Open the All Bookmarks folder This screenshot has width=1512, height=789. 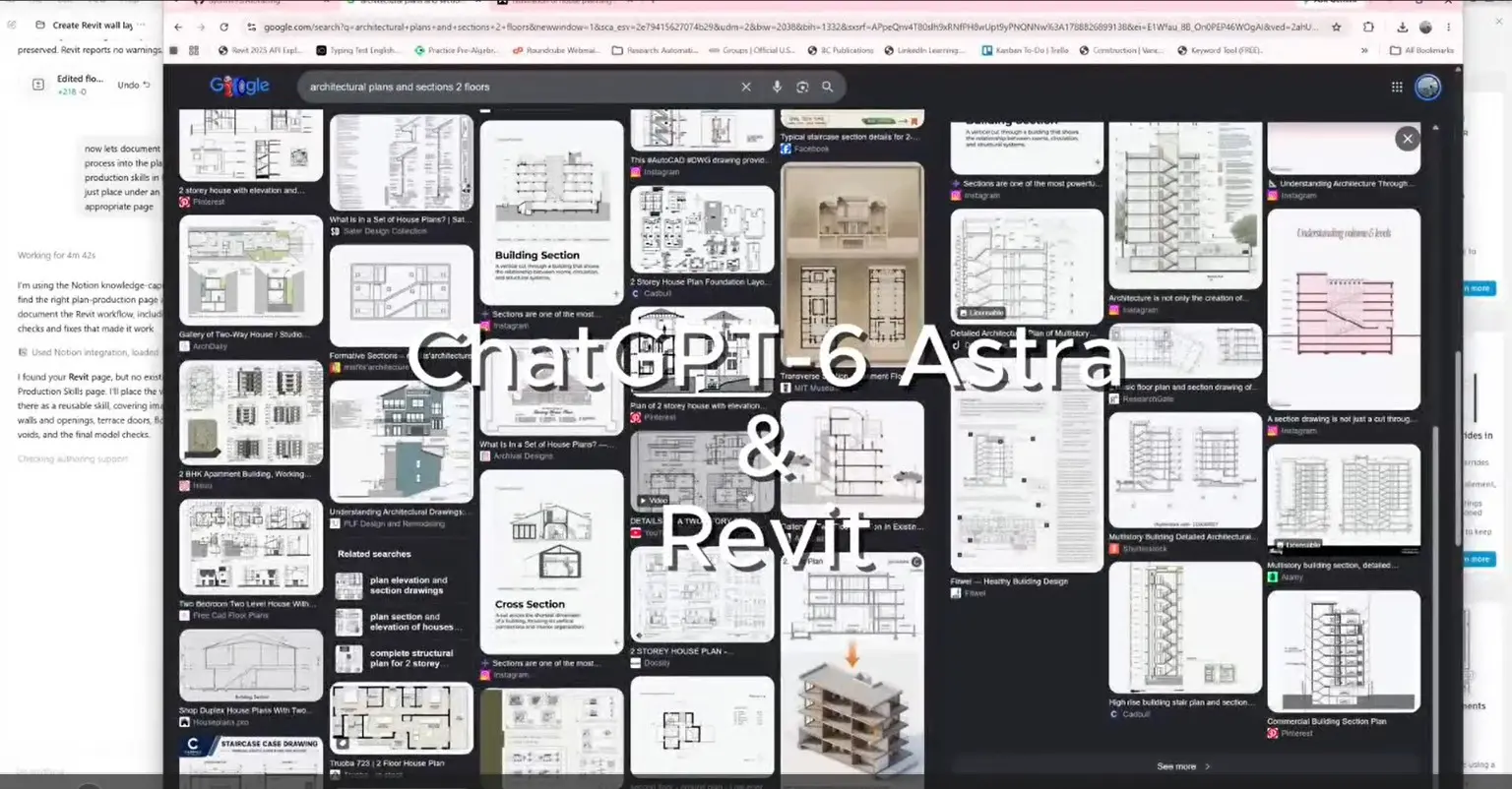coord(1422,50)
